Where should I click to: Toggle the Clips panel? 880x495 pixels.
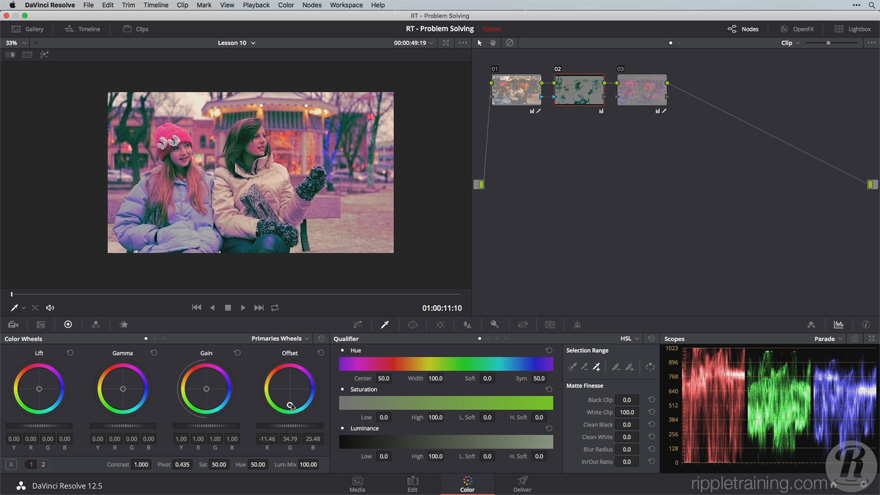[135, 29]
